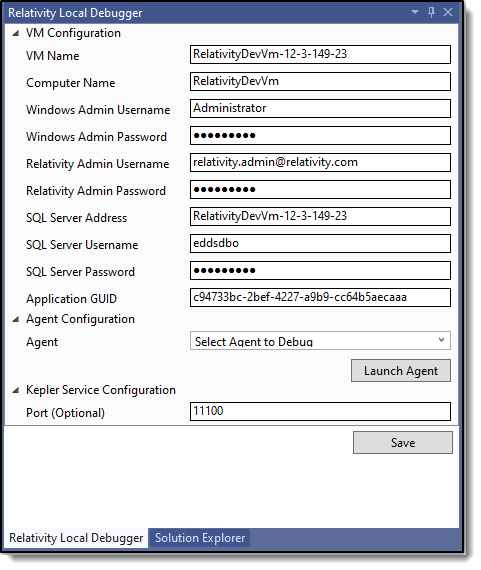Collapse the VM Configuration section
The height and width of the screenshot is (570, 481).
pos(16,33)
